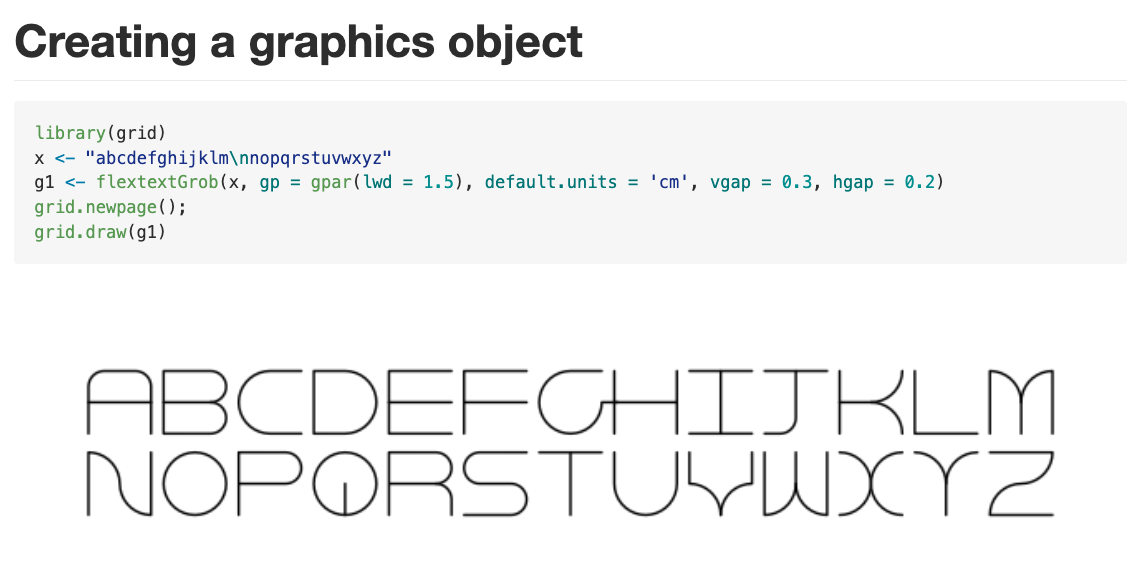Click flextextGrob function name in code
This screenshot has height=570, width=1147.
pyautogui.click(x=157, y=182)
